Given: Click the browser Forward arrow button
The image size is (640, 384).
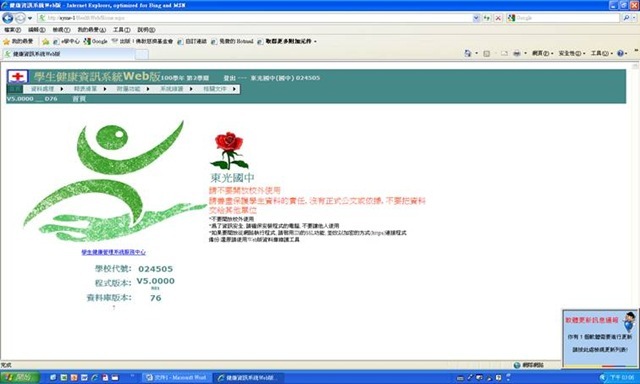Looking at the screenshot, I should tap(20, 18).
